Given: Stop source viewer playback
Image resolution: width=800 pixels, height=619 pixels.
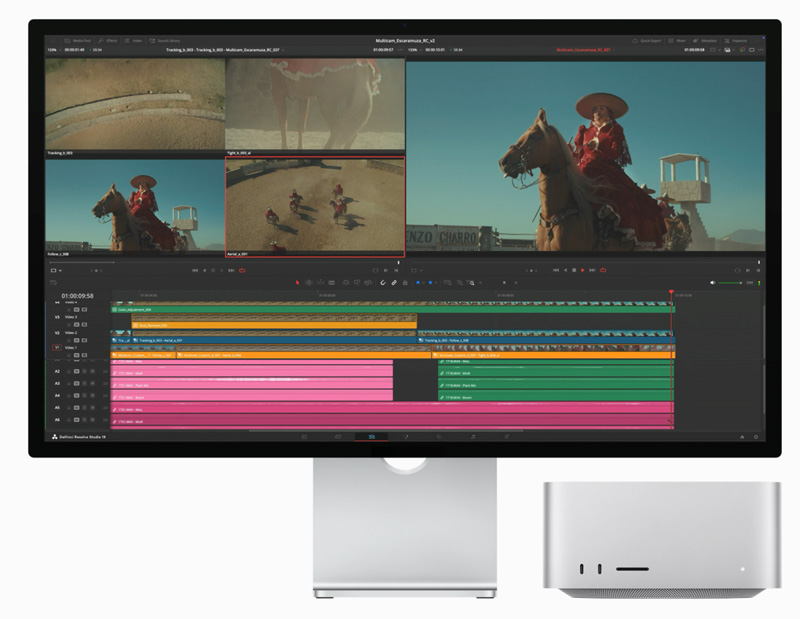Looking at the screenshot, I should click(213, 270).
